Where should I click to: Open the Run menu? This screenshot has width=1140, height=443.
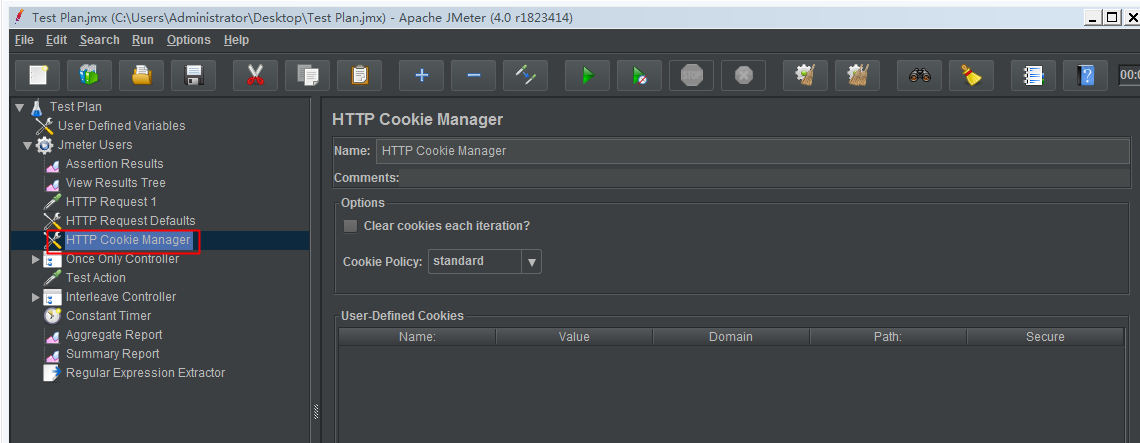142,40
